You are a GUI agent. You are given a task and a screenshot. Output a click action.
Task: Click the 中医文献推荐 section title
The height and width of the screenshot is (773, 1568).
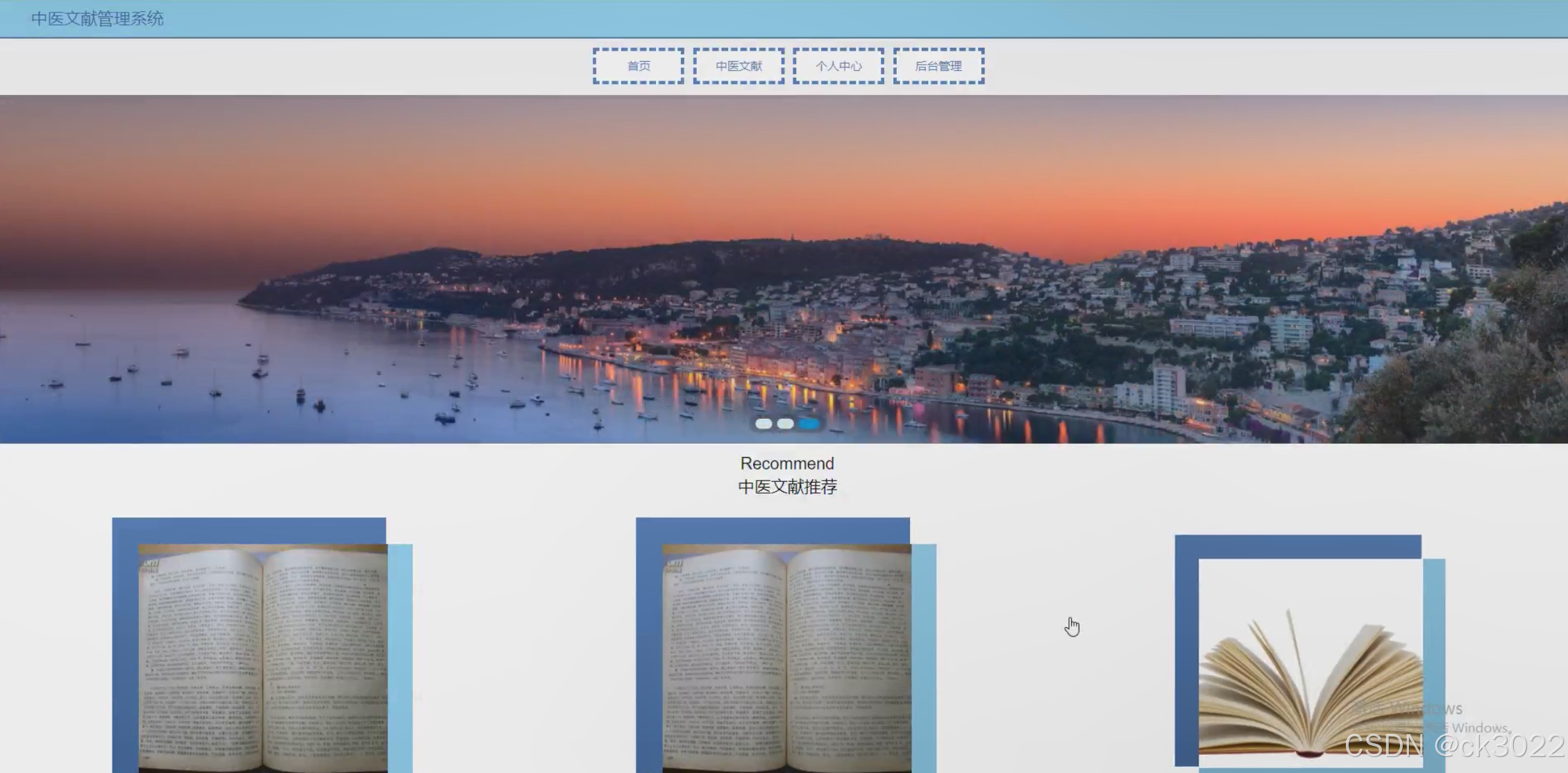click(x=787, y=487)
